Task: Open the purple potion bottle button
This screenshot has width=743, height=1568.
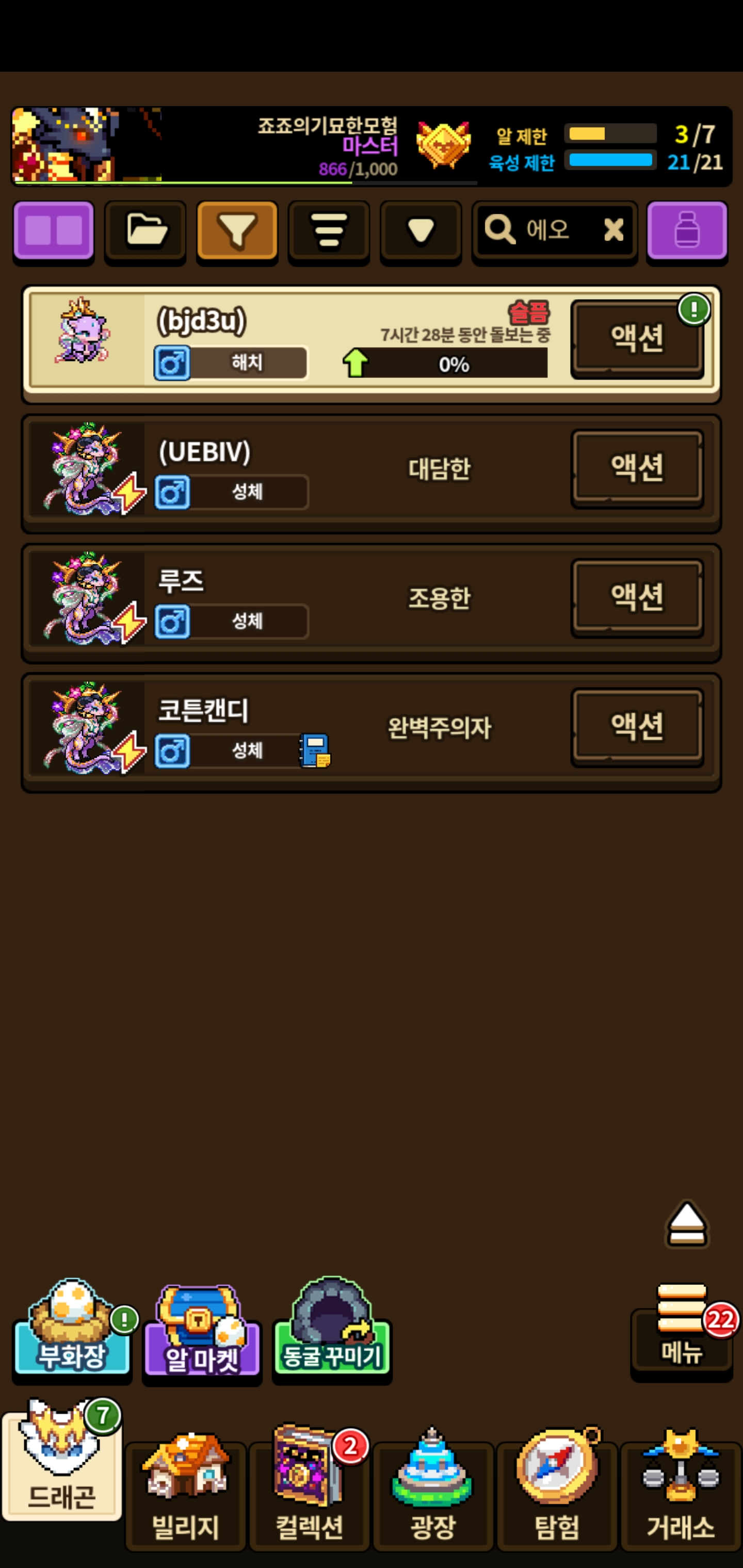Action: 687,232
